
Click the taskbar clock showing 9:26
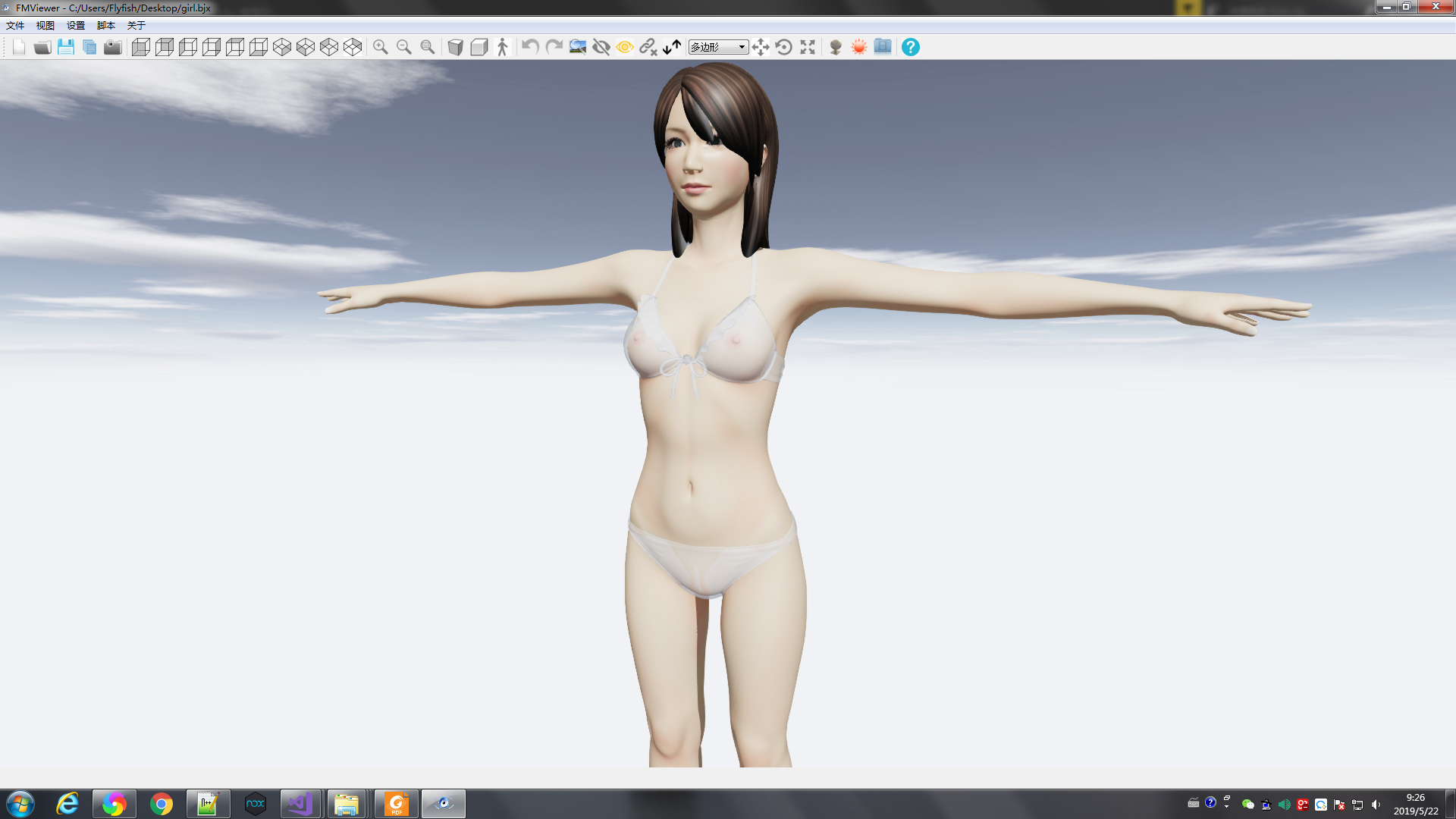click(1416, 804)
